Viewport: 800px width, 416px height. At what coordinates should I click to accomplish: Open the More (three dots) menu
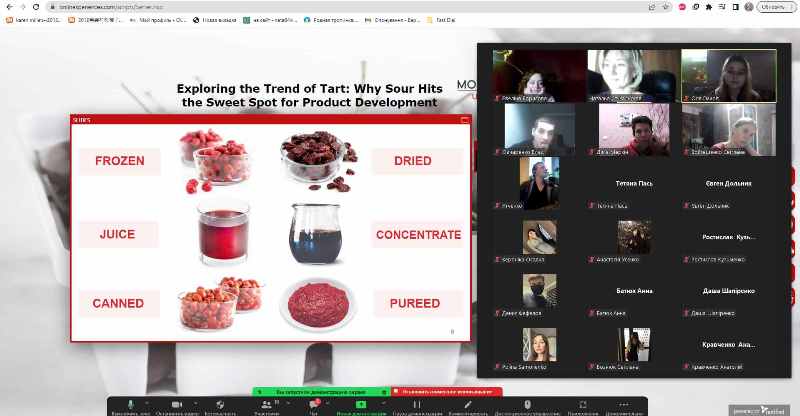(x=623, y=405)
